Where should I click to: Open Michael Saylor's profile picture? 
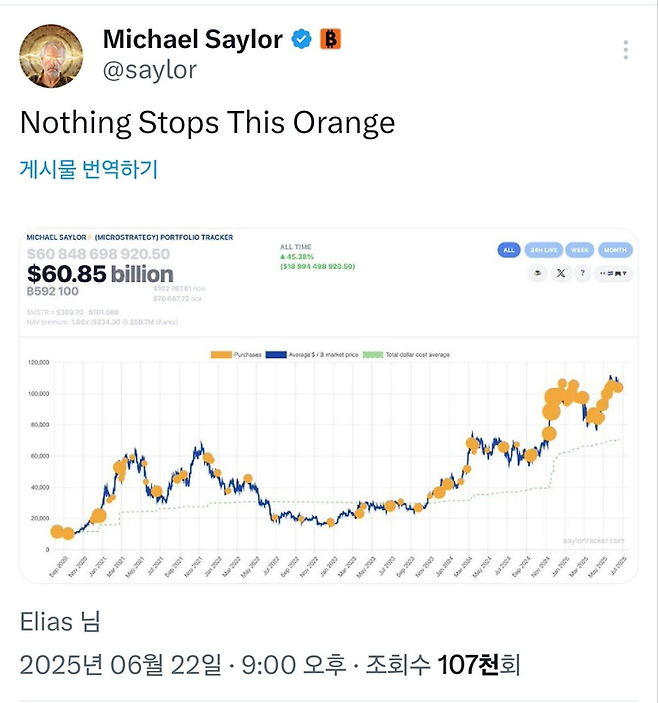coord(51,55)
